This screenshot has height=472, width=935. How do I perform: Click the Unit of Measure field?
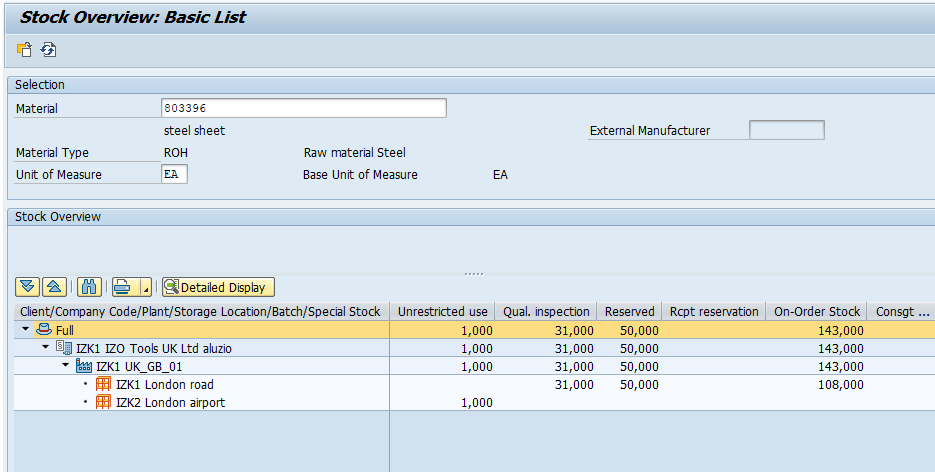point(174,175)
